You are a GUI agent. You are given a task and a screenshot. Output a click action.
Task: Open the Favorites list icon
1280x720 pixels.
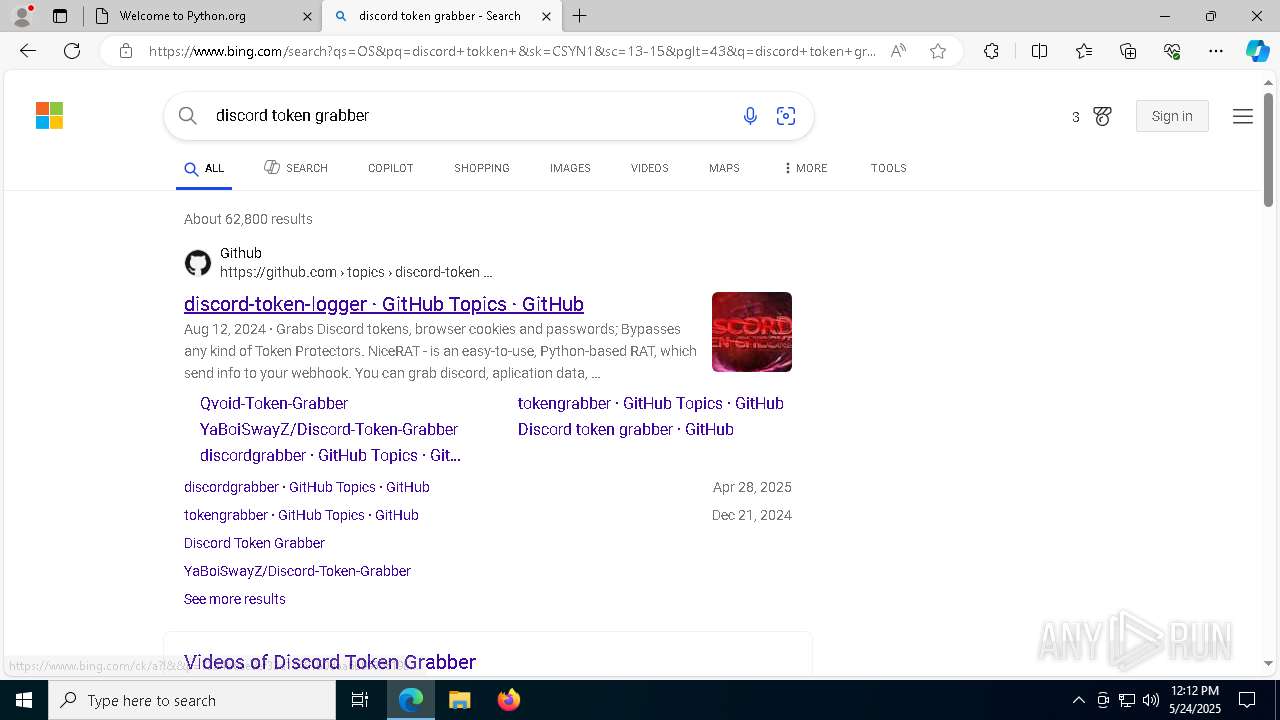point(1084,51)
